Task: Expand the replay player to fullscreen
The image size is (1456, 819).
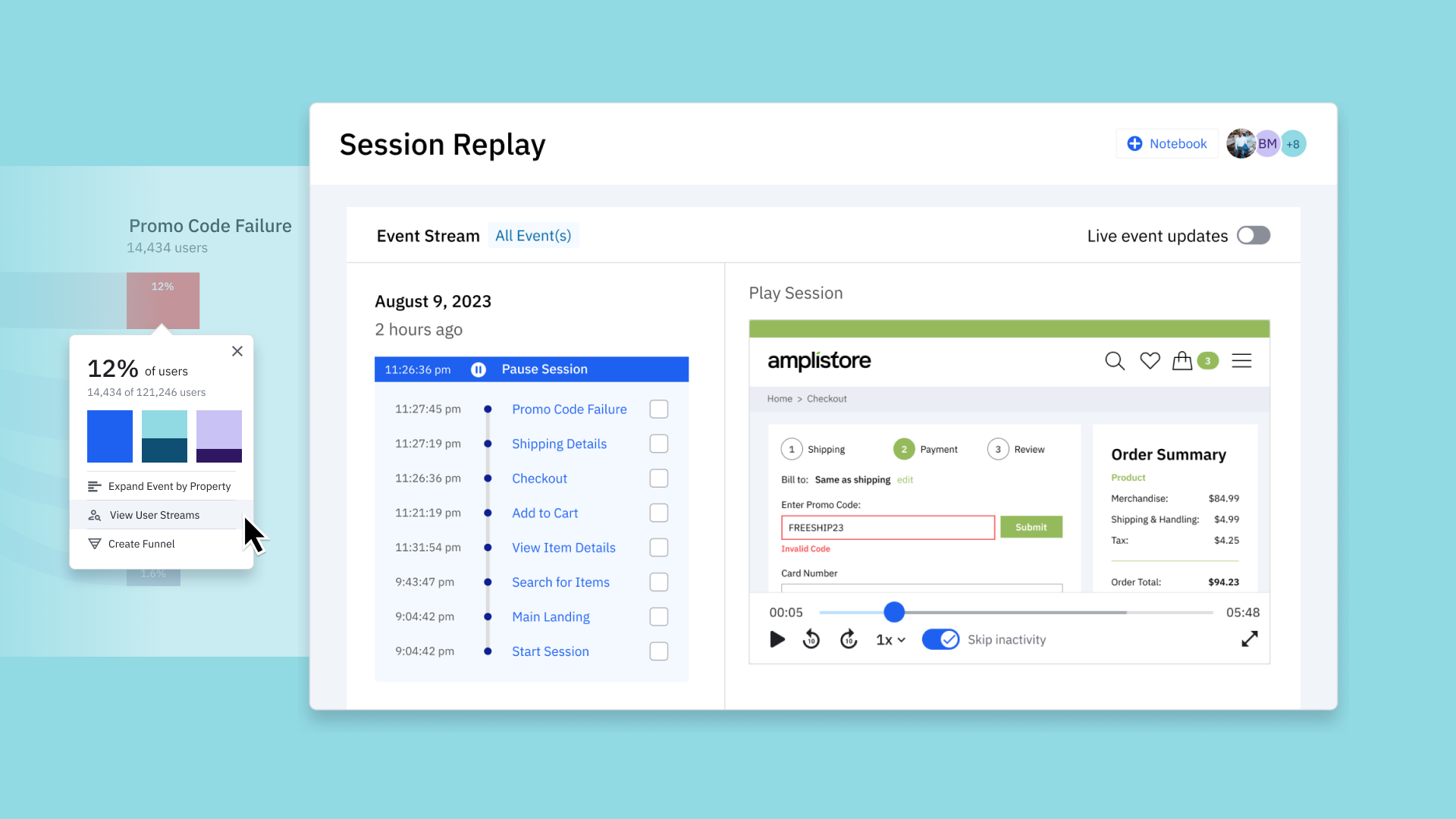Action: 1250,639
